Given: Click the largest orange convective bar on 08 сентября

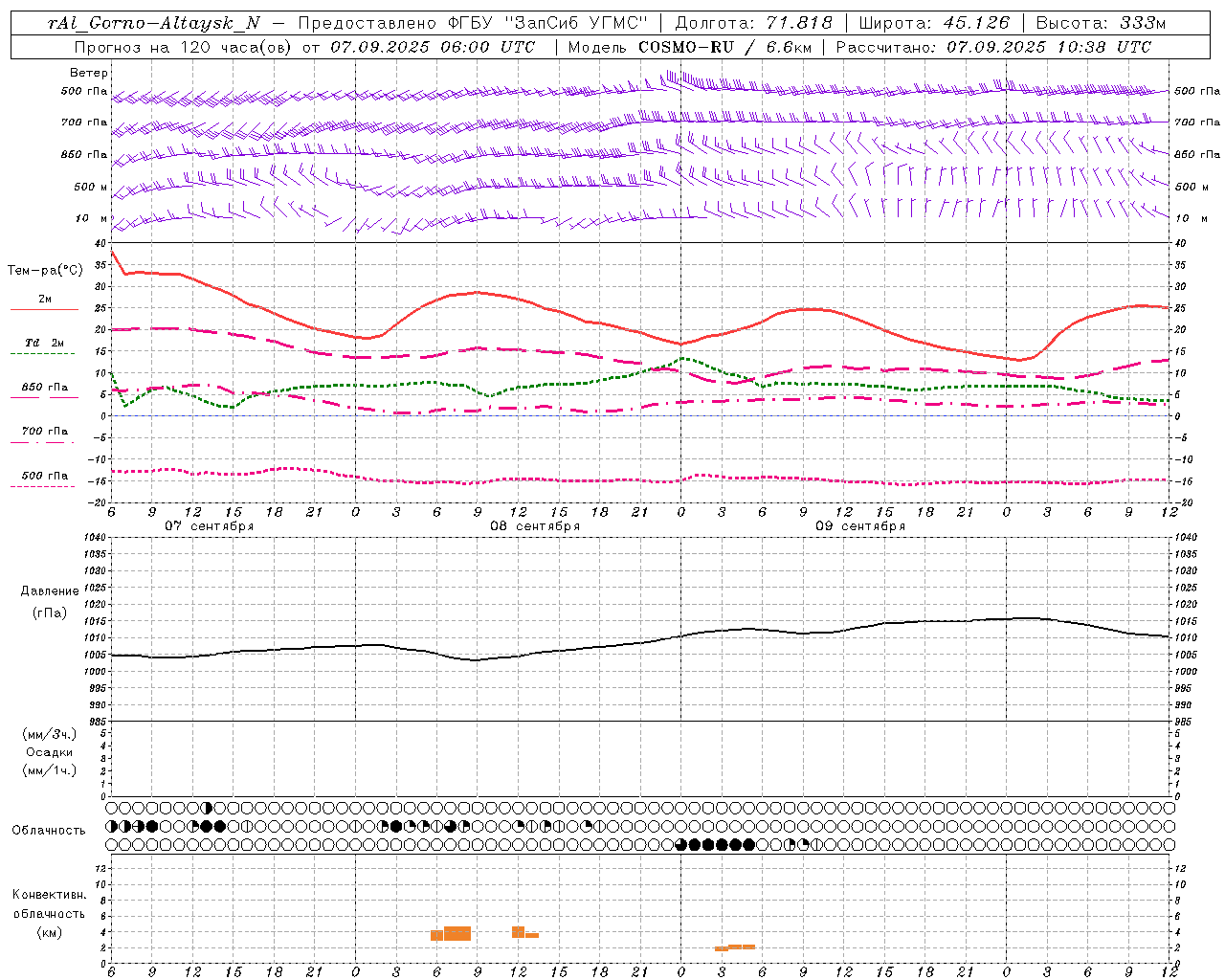Looking at the screenshot, I should (x=457, y=933).
